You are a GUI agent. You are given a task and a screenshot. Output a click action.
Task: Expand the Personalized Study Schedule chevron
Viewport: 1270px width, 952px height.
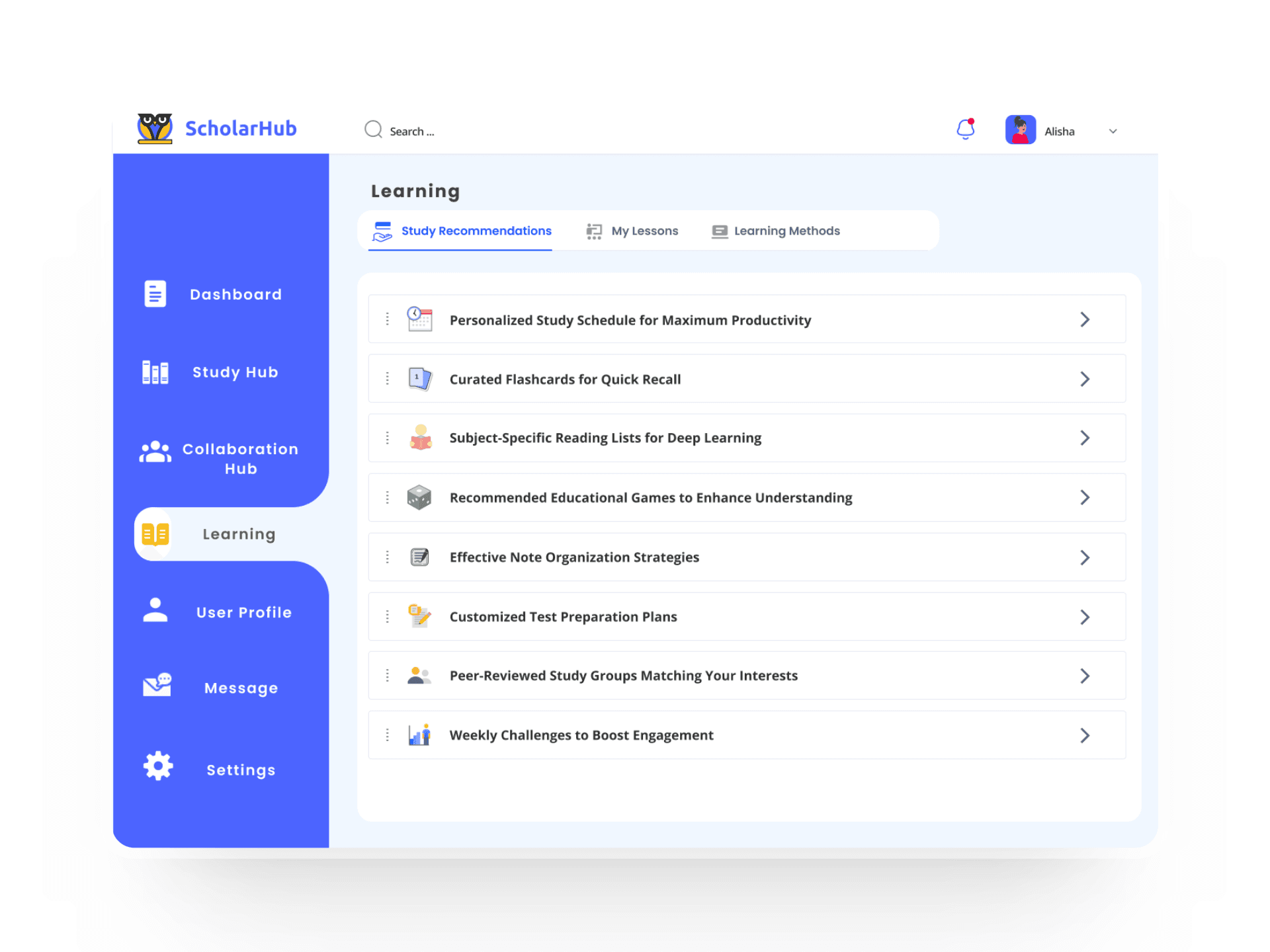click(x=1085, y=320)
